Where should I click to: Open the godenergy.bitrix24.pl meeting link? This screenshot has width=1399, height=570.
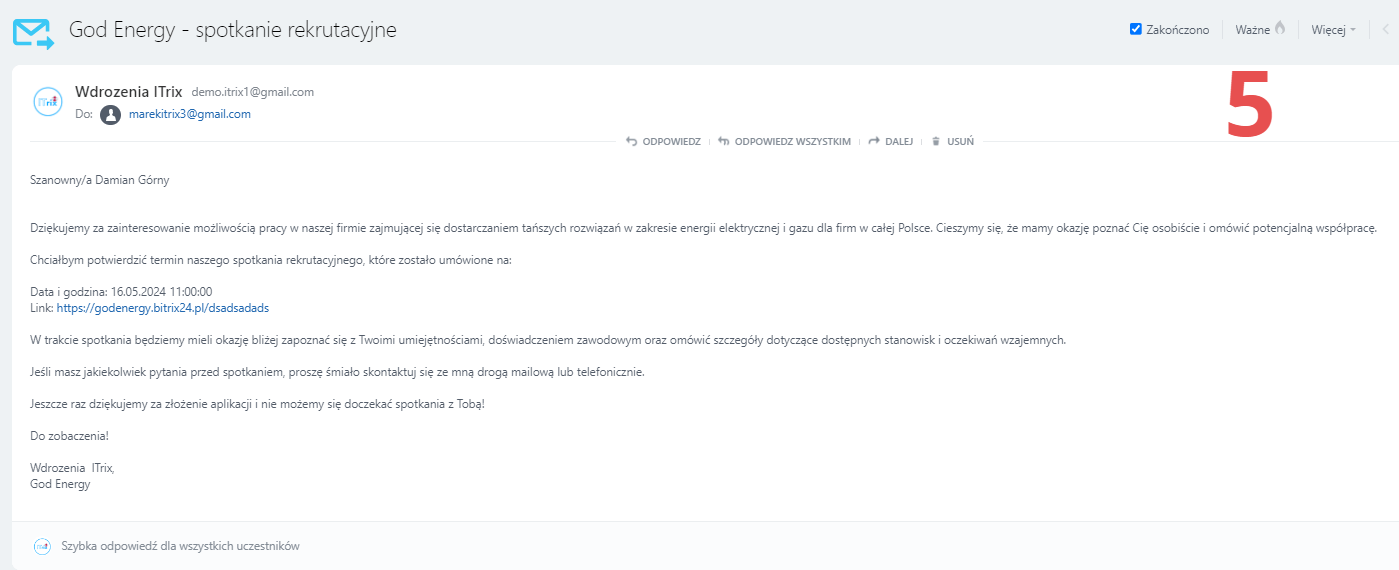pyautogui.click(x=163, y=308)
